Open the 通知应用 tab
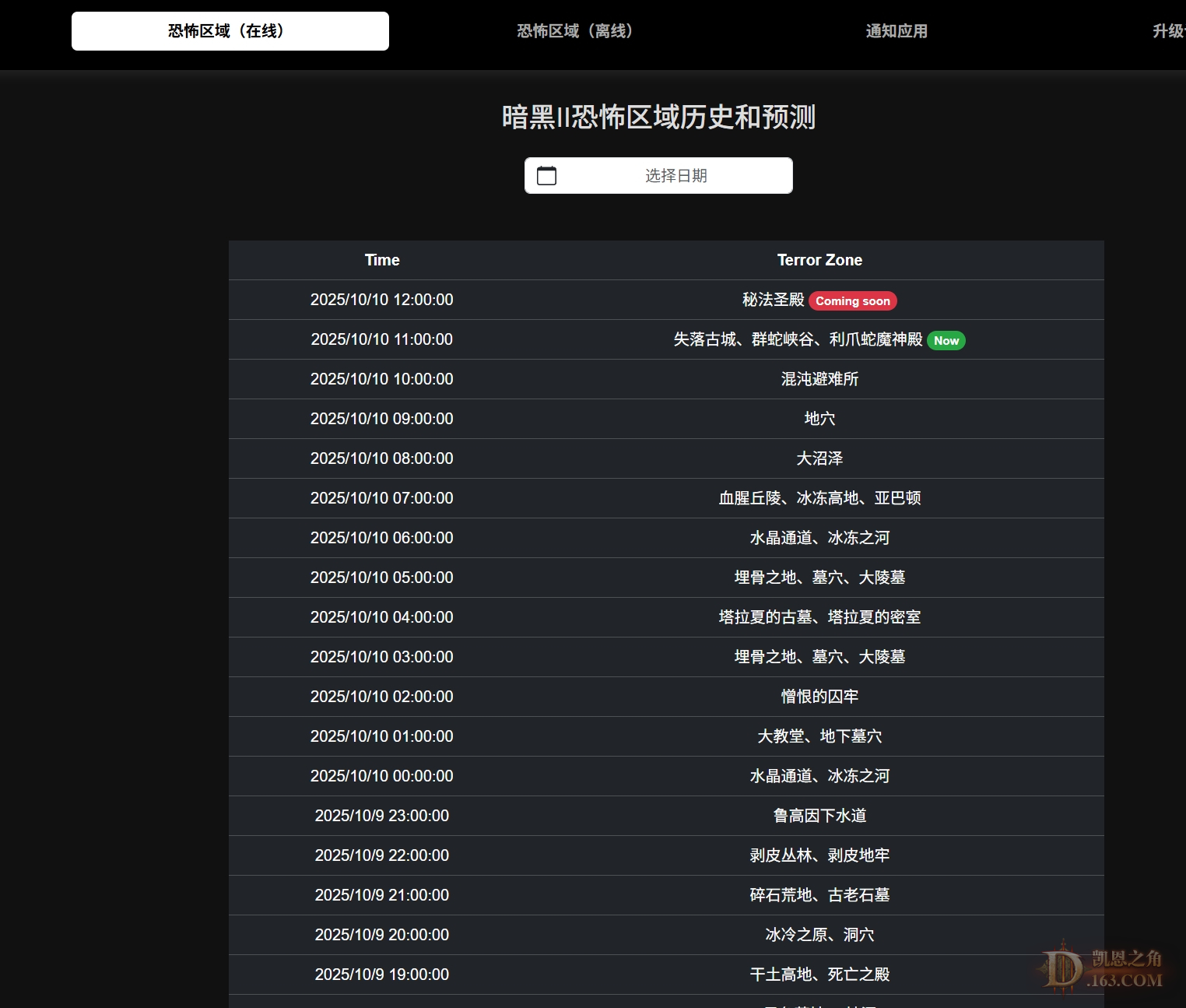The height and width of the screenshot is (1008, 1186). coord(897,31)
